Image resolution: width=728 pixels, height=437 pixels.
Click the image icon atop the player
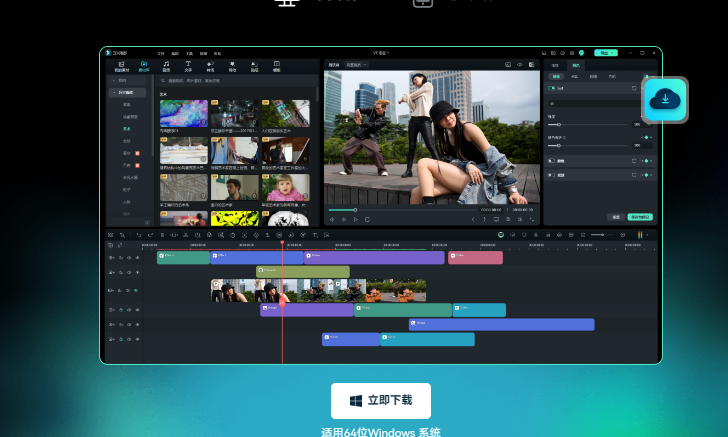coord(508,65)
